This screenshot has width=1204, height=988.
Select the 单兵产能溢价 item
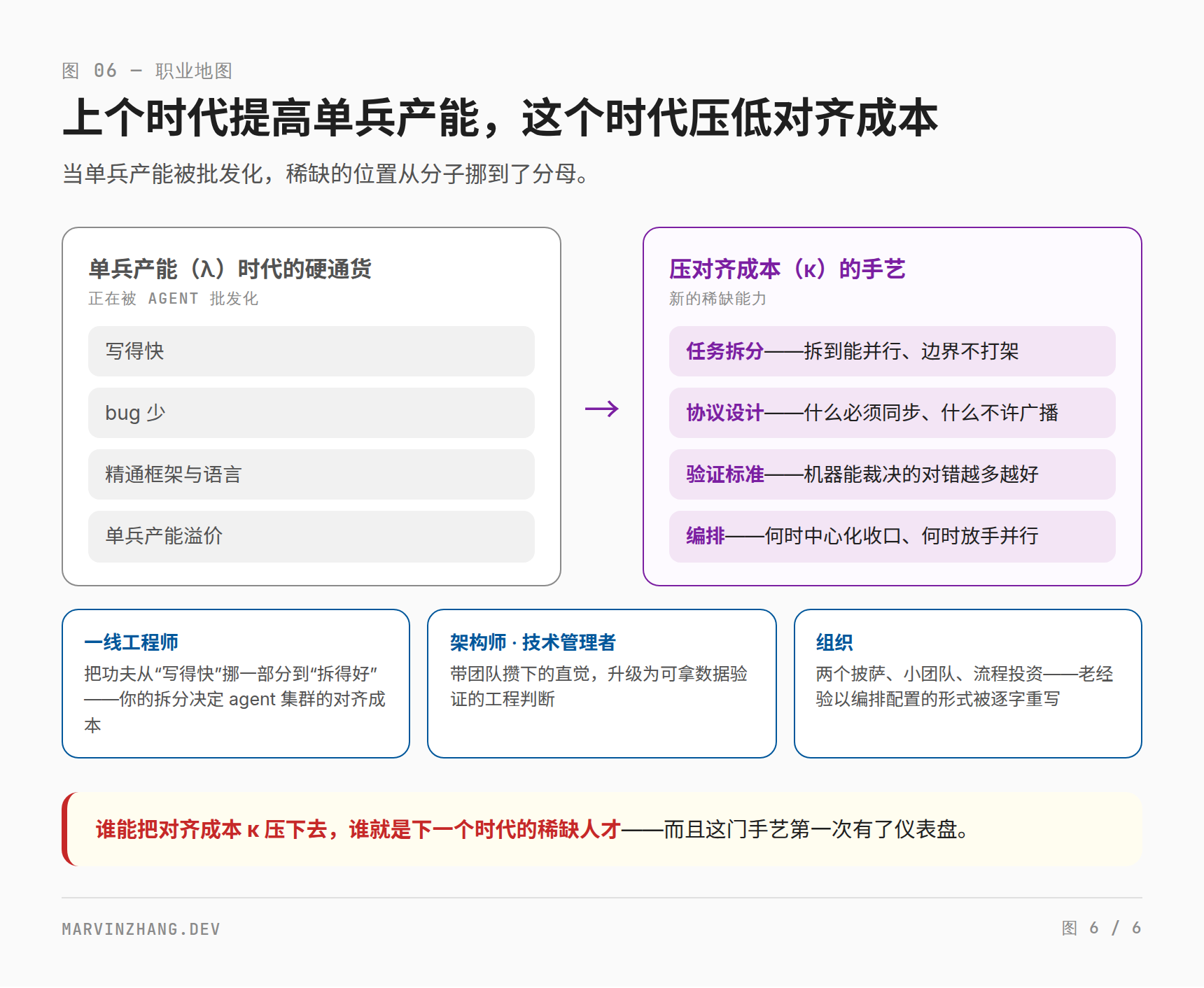point(311,537)
